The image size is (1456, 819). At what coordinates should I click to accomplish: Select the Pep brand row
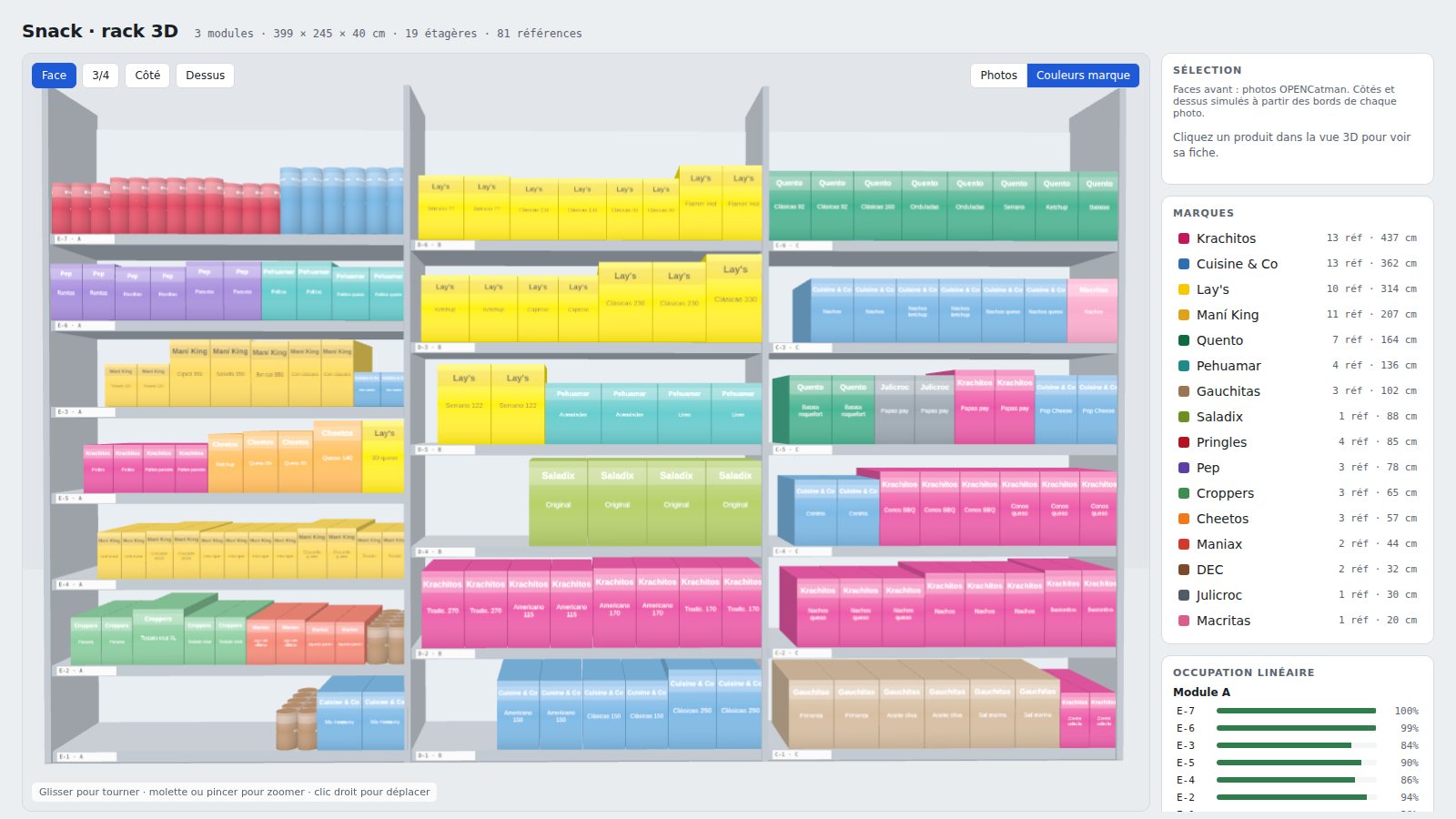coord(1297,468)
